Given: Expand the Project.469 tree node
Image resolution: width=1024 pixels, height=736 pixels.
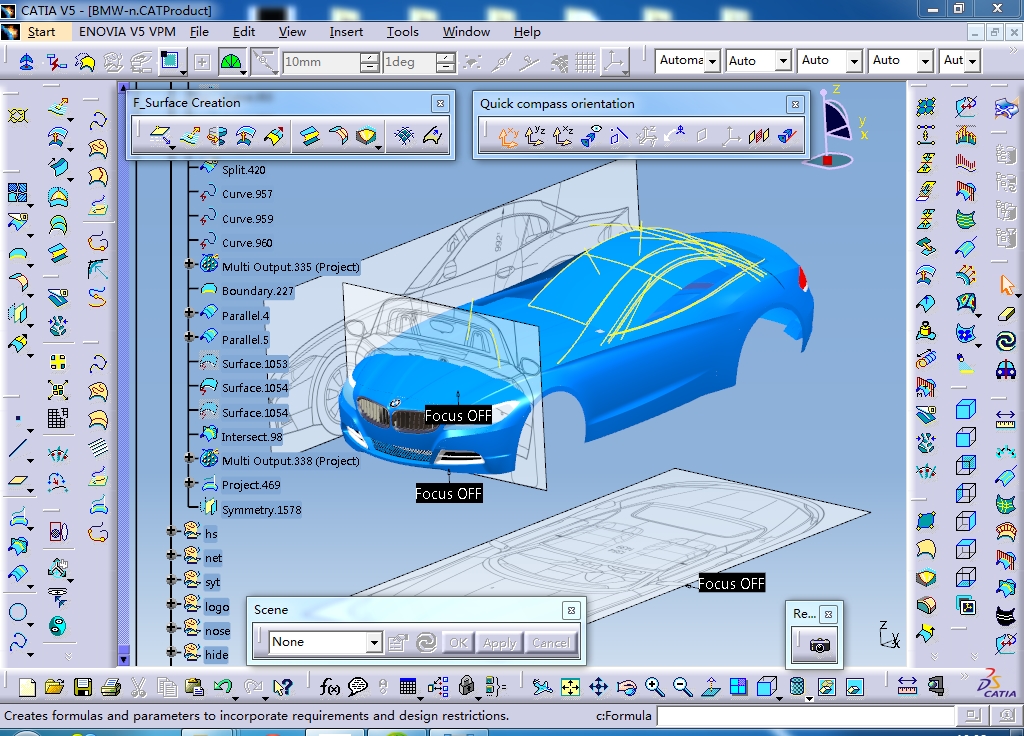Looking at the screenshot, I should coord(189,483).
